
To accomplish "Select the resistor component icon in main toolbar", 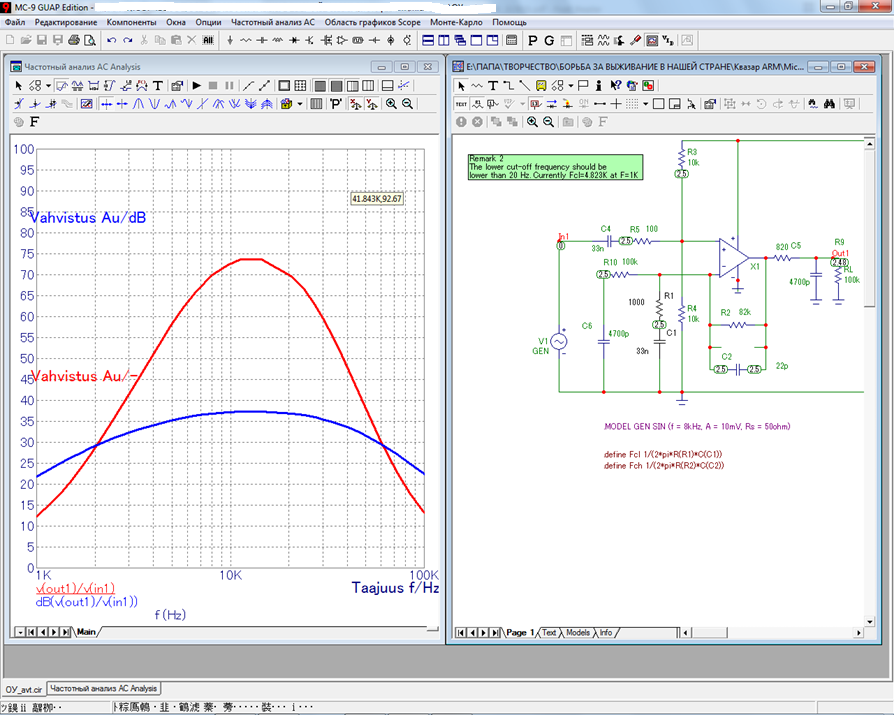I will pyautogui.click(x=246, y=41).
